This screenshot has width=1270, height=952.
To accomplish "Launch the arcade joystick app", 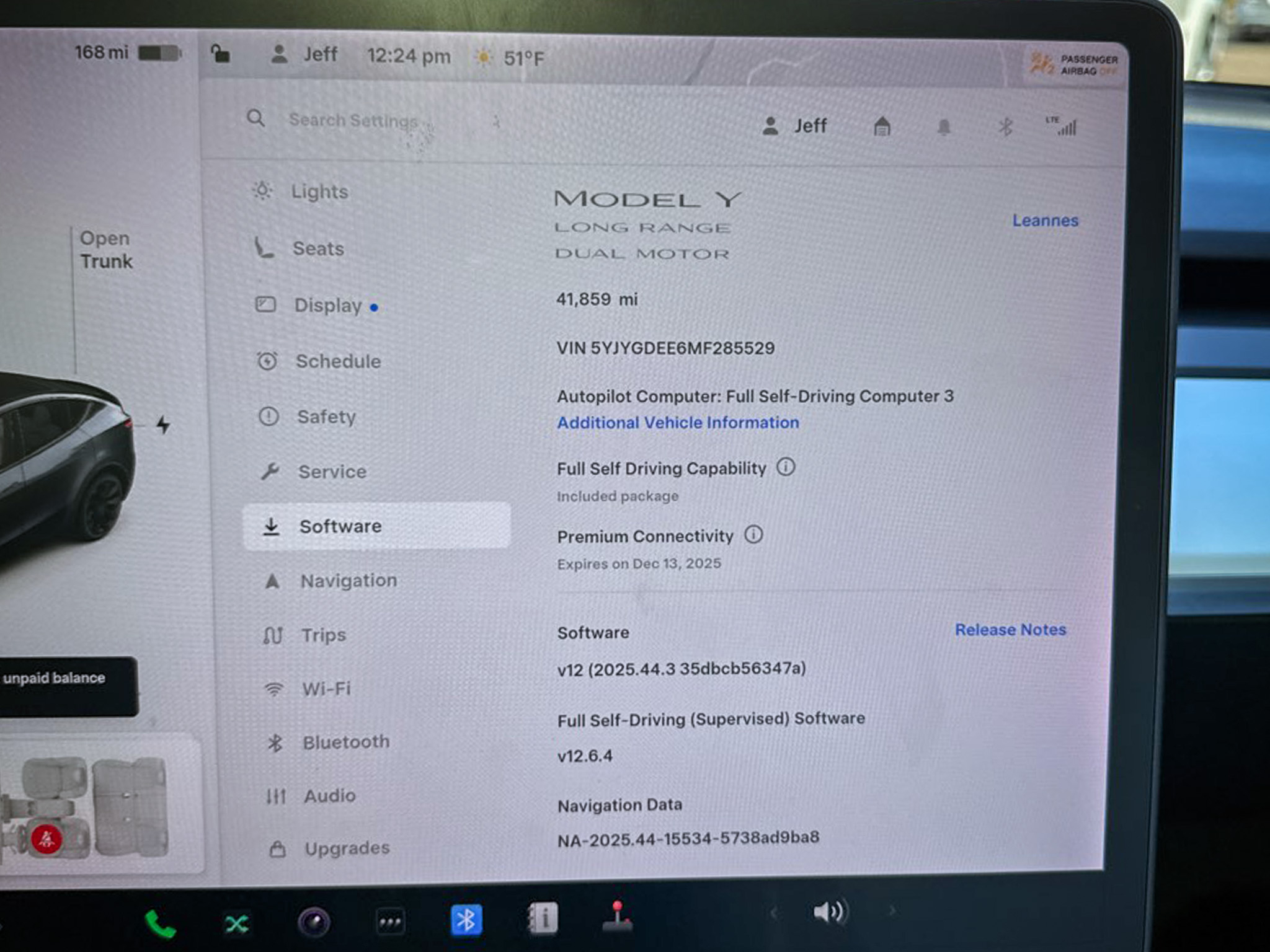I will point(617,917).
